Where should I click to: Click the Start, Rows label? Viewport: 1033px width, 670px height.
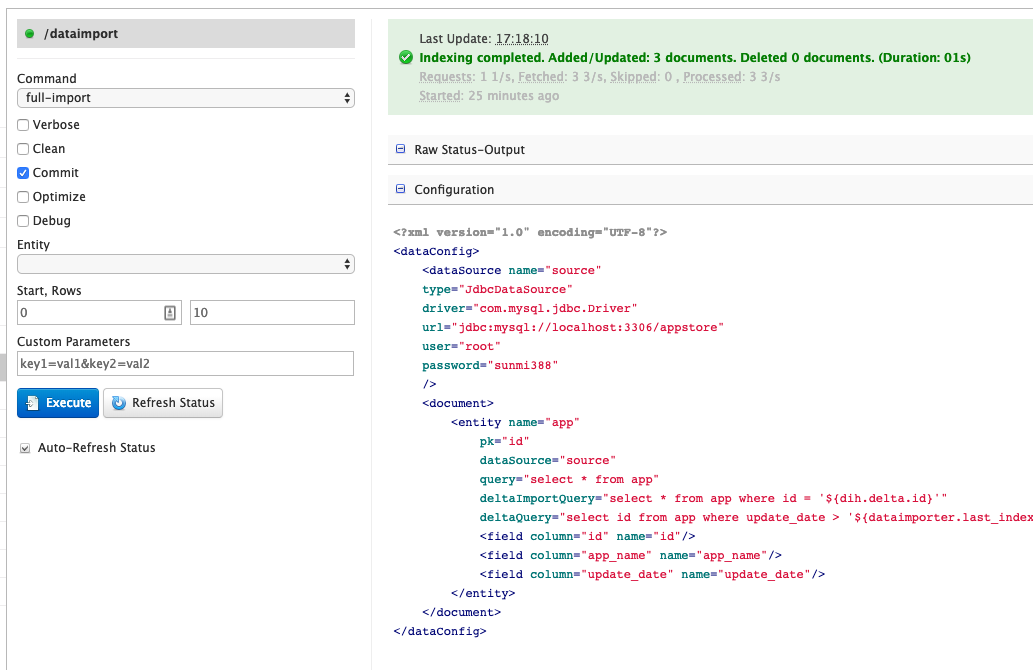click(49, 291)
